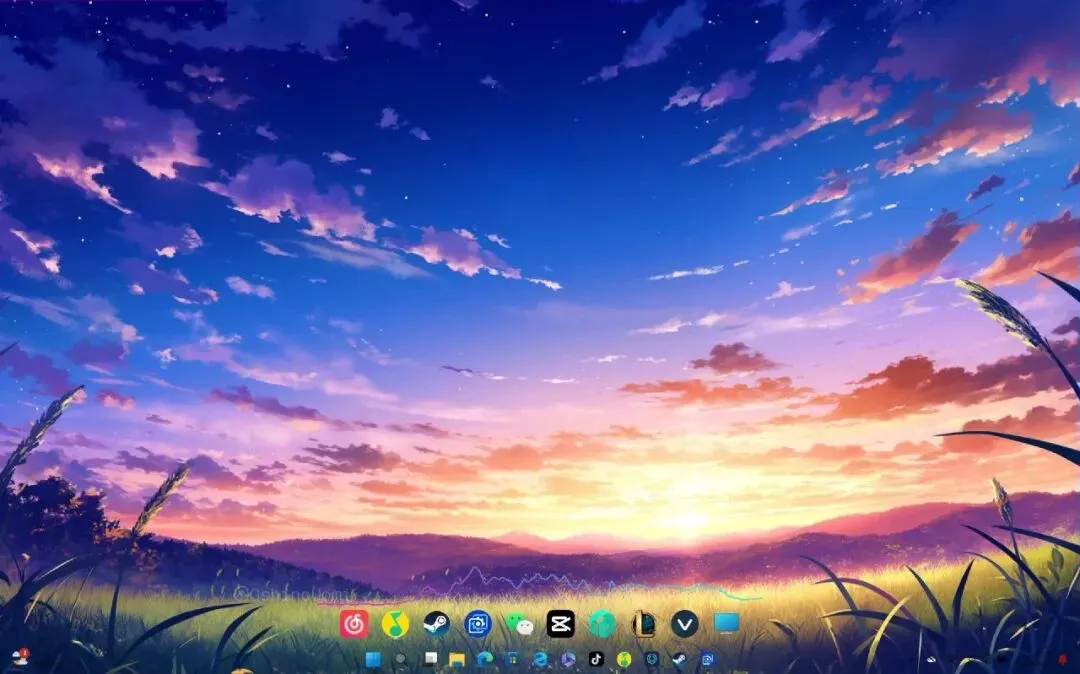This screenshot has width=1080, height=674.
Task: Open the TikTok icon on the taskbar
Action: pyautogui.click(x=596, y=660)
